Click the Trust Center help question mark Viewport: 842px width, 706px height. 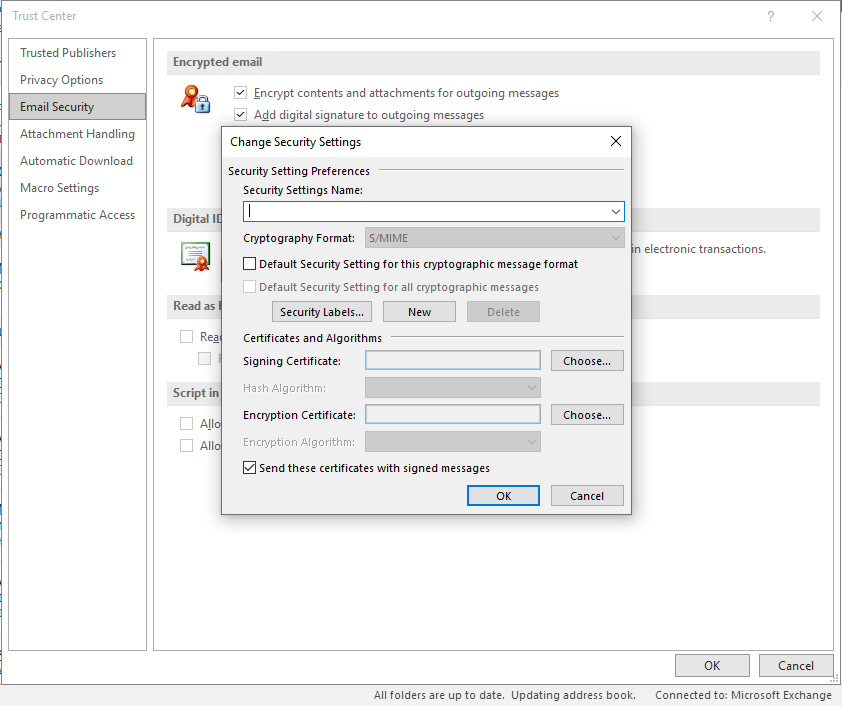pos(771,16)
